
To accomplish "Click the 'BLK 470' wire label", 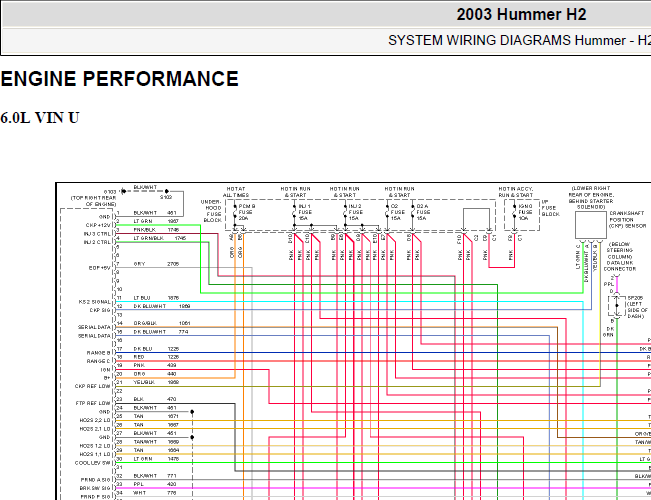I will 155,399.
